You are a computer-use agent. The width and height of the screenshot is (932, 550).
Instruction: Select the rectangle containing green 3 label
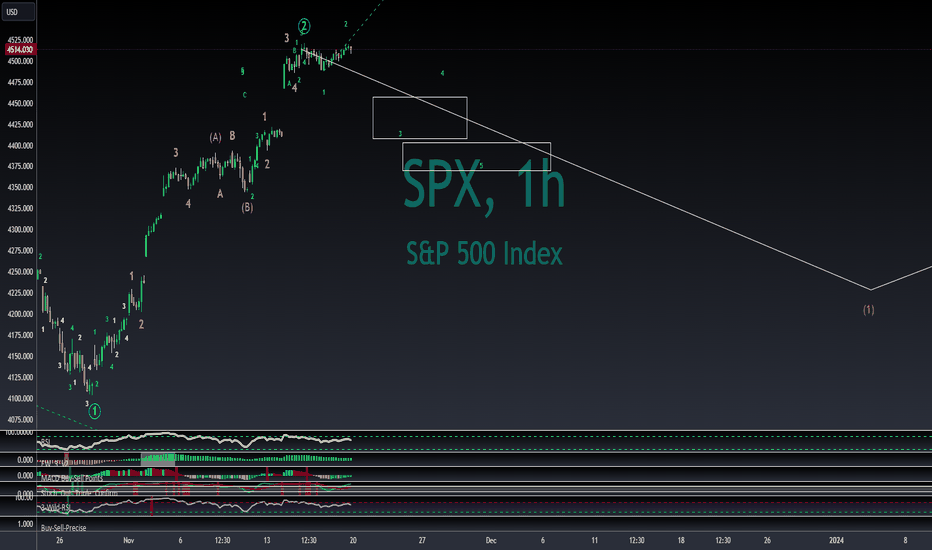pyautogui.click(x=420, y=118)
